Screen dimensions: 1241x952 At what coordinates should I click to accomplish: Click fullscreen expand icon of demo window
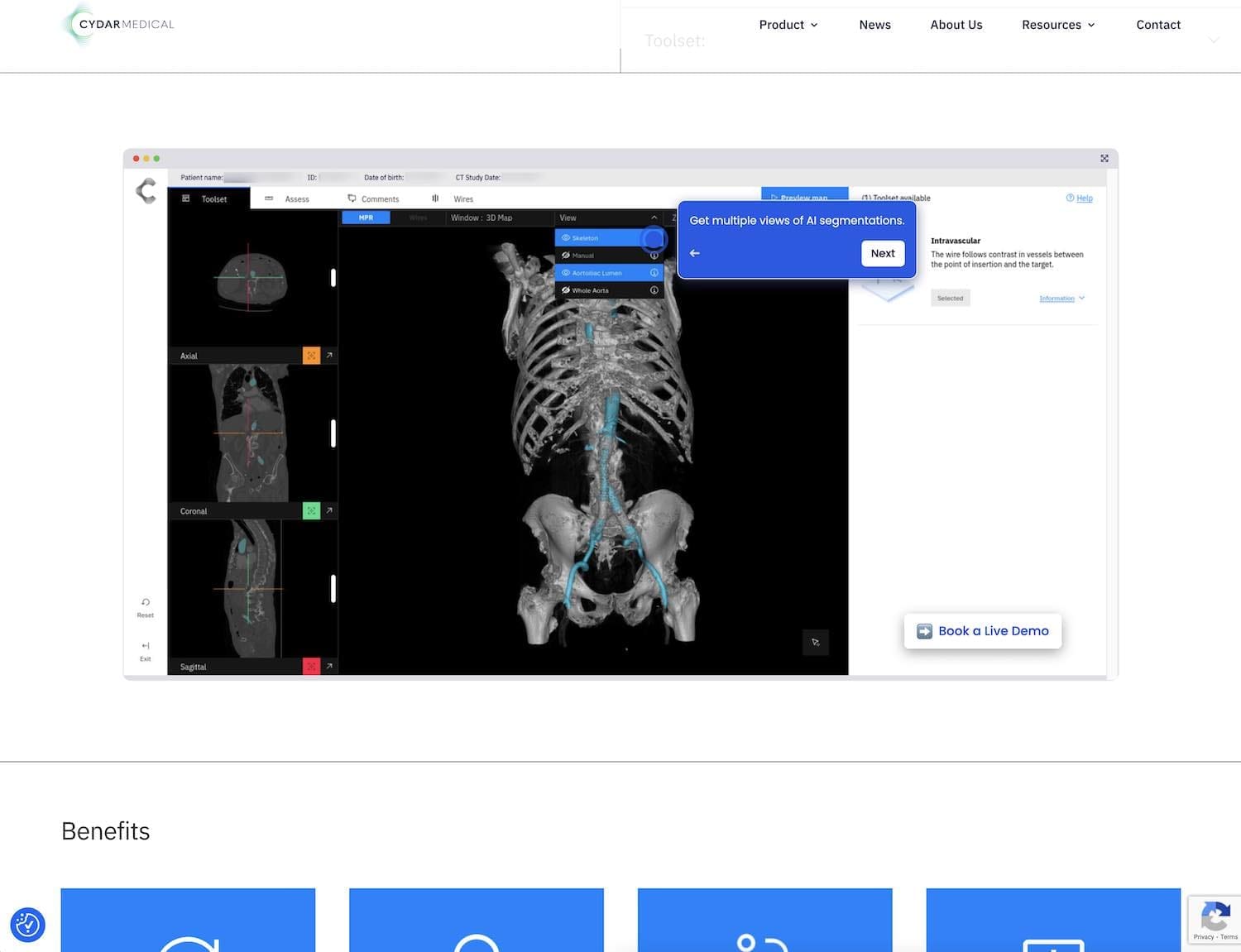(1104, 158)
